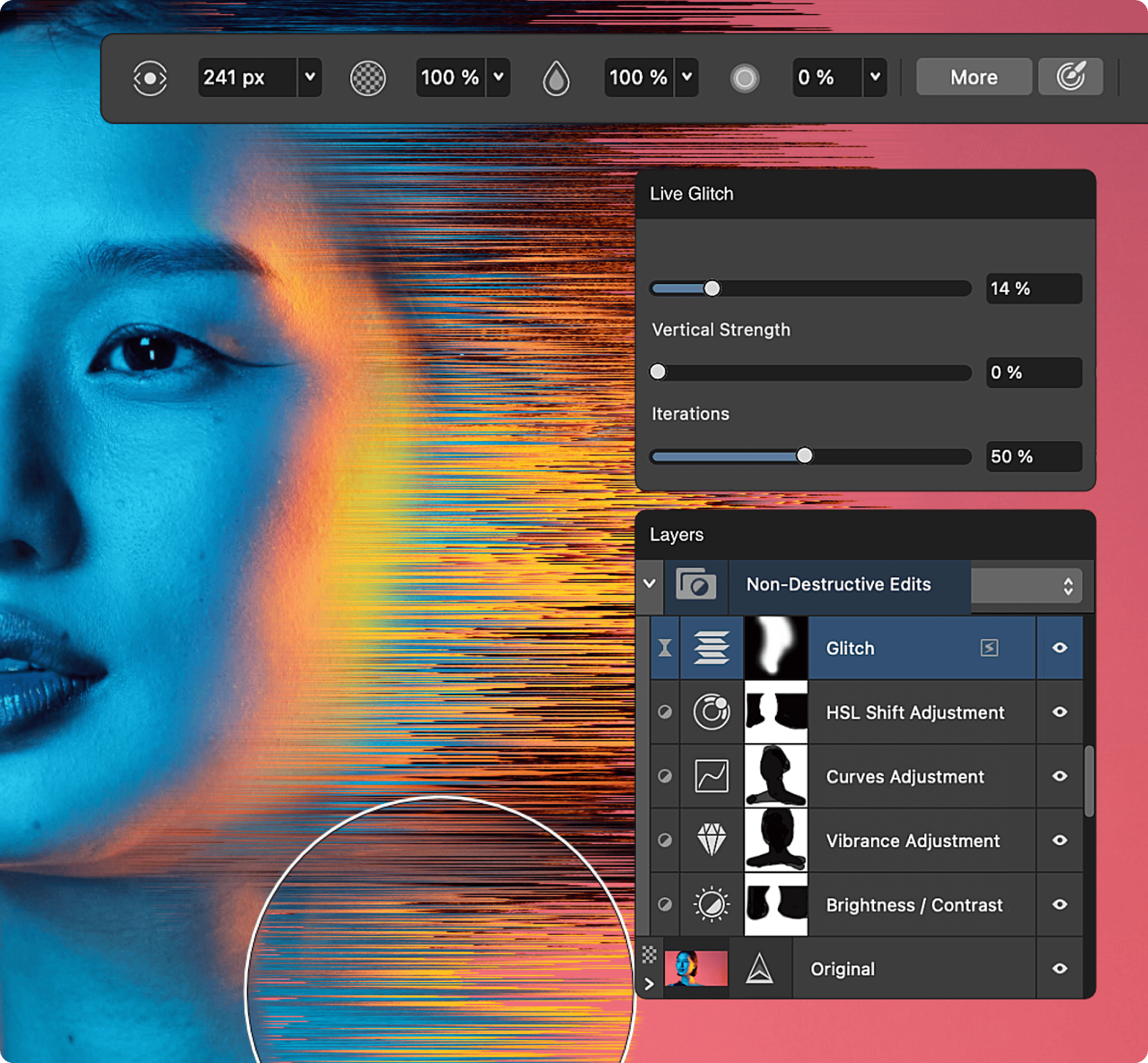Select the Original layer

842,969
